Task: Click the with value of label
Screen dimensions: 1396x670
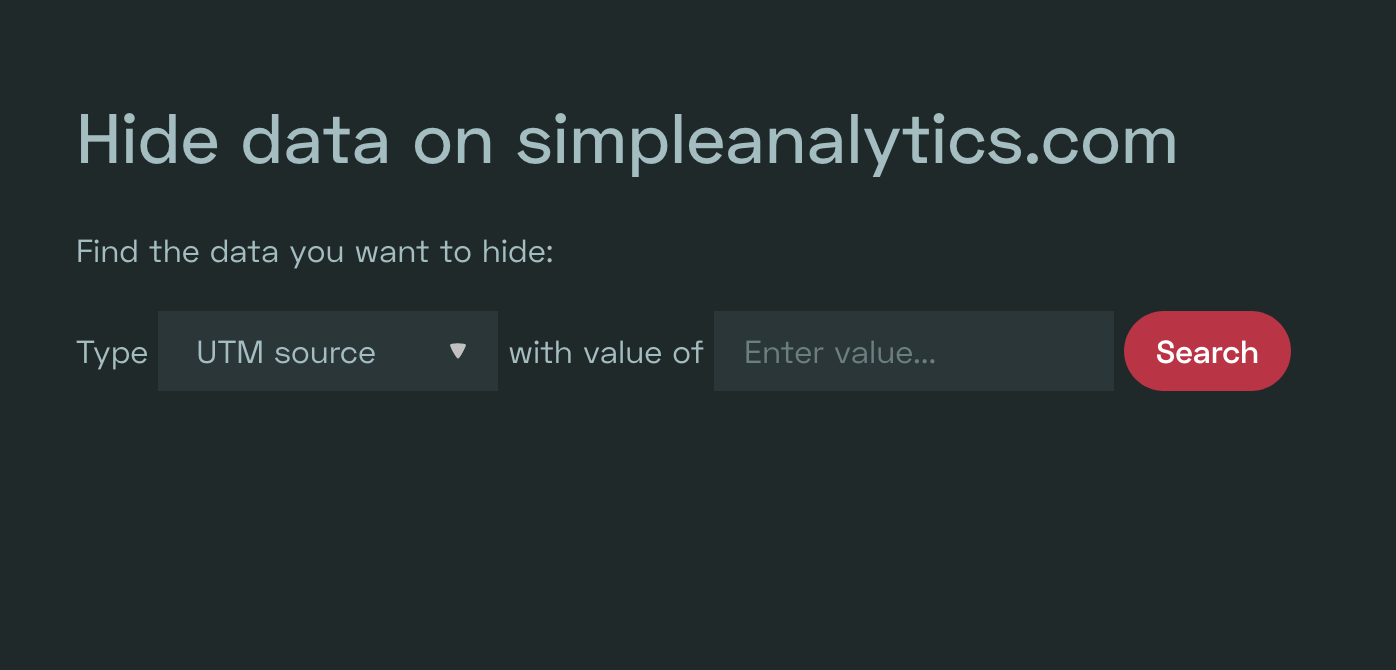Action: click(605, 352)
